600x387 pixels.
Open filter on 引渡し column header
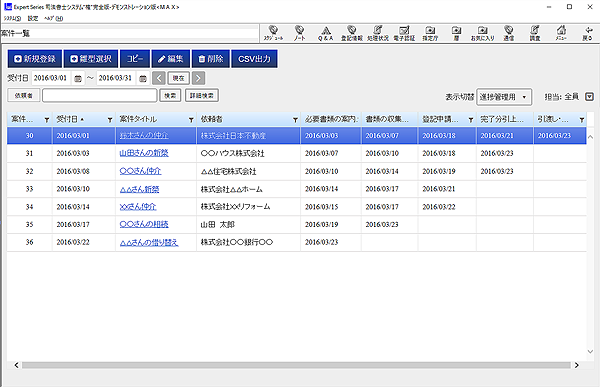point(582,120)
